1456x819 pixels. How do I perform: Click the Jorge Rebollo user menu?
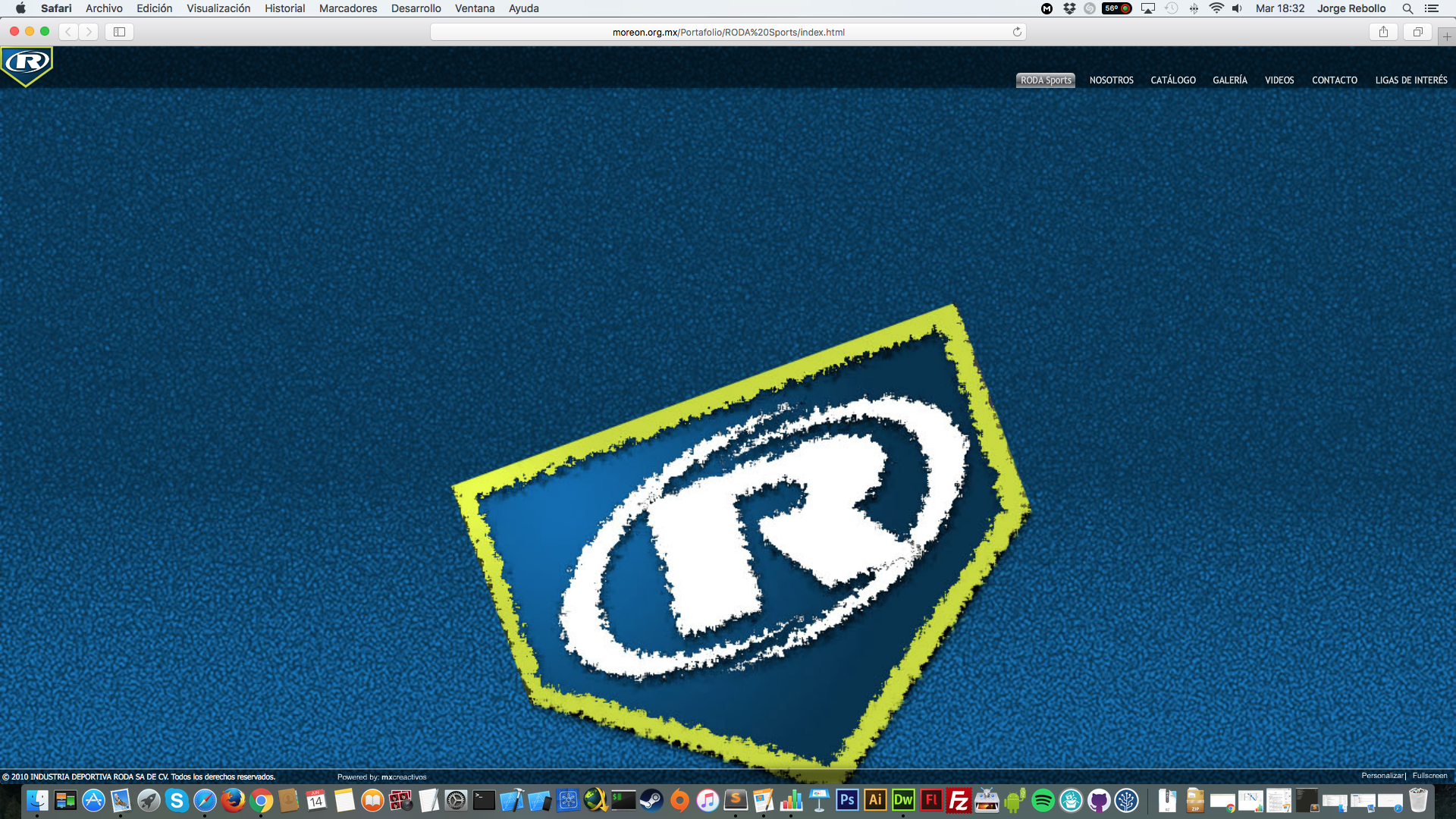click(1351, 8)
